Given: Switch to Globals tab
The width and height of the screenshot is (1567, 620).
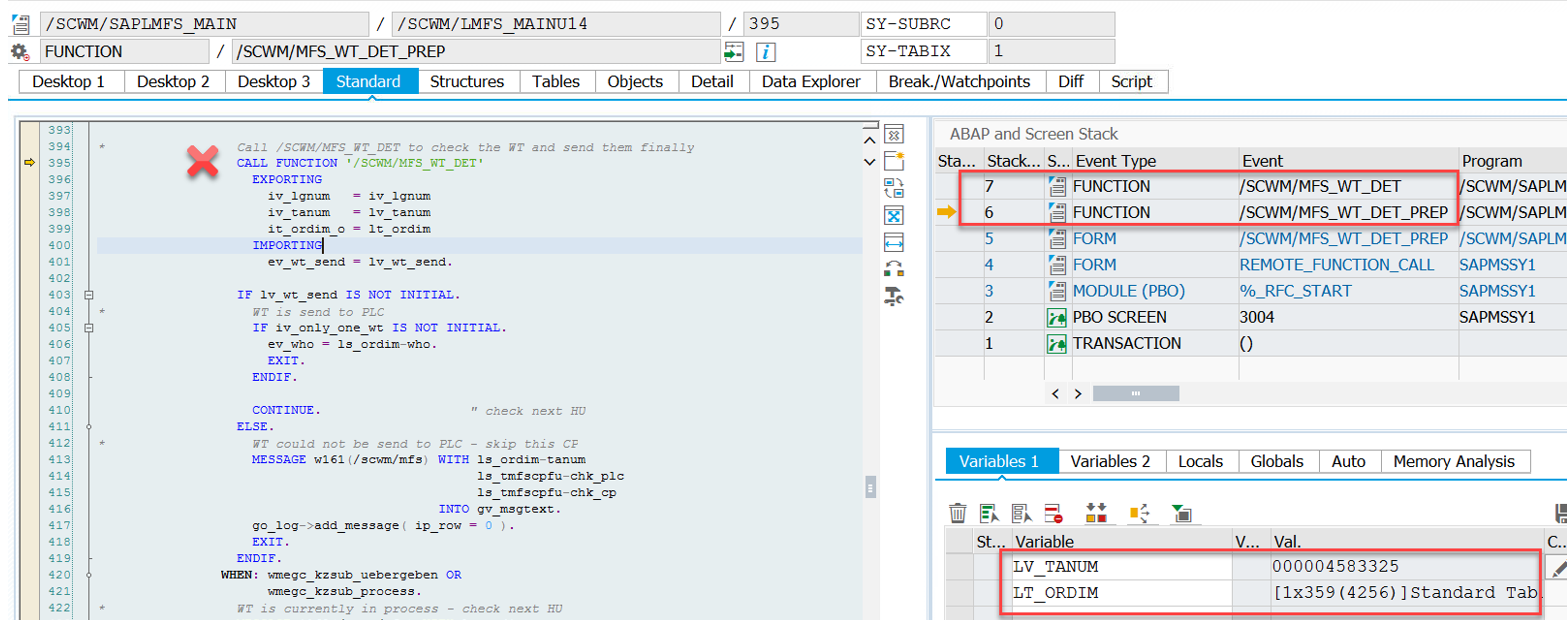Looking at the screenshot, I should [x=1278, y=461].
